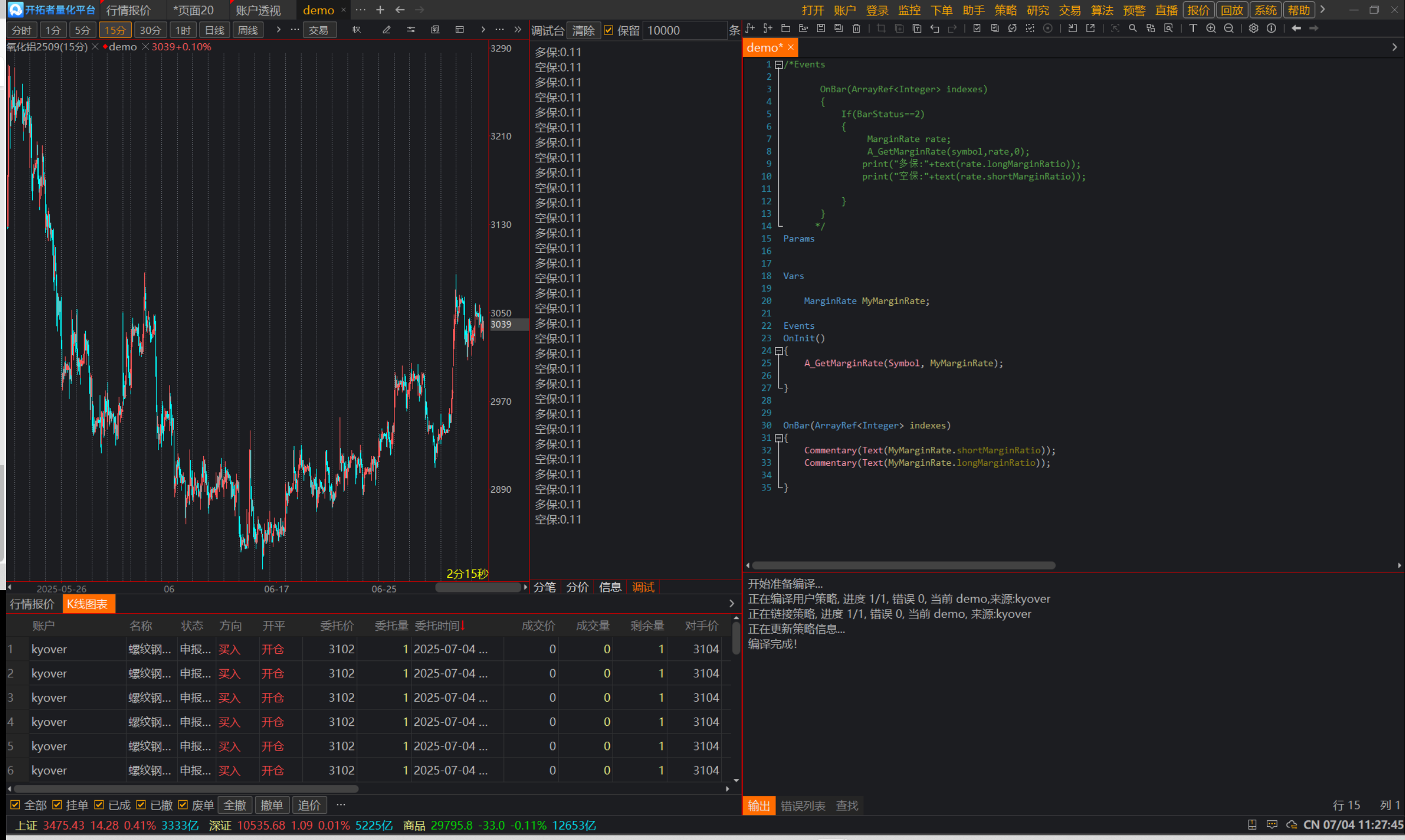
Task: Undo last edit in the code editor
Action: coord(934,28)
